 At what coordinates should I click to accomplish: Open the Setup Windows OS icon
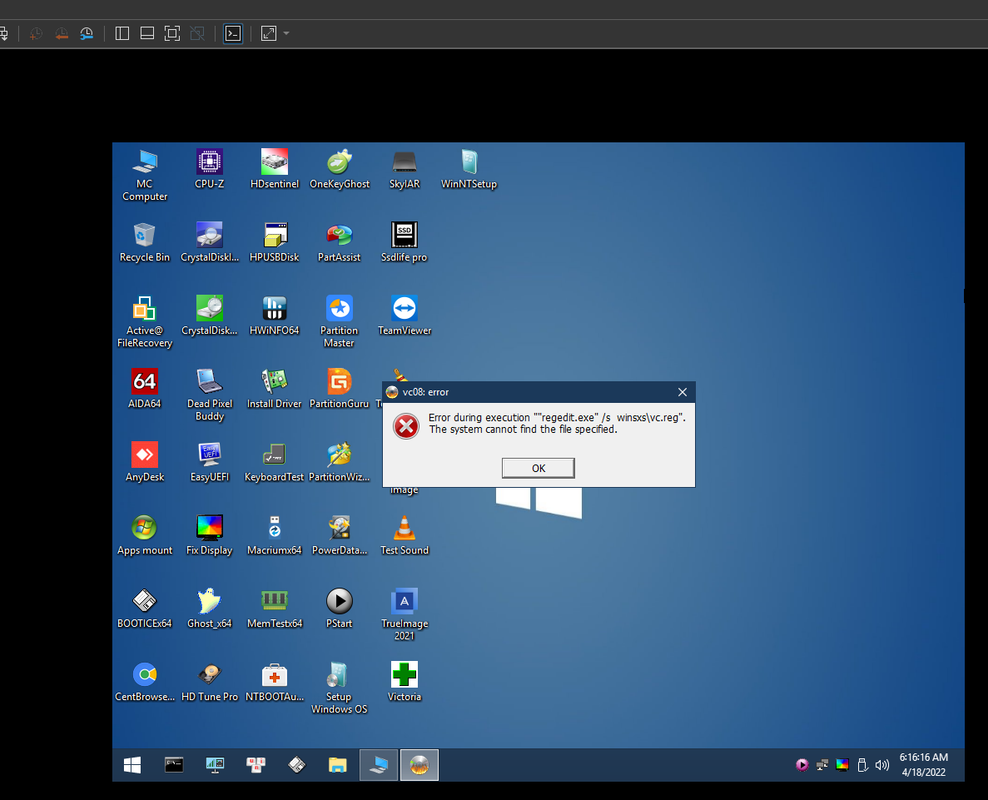339,687
